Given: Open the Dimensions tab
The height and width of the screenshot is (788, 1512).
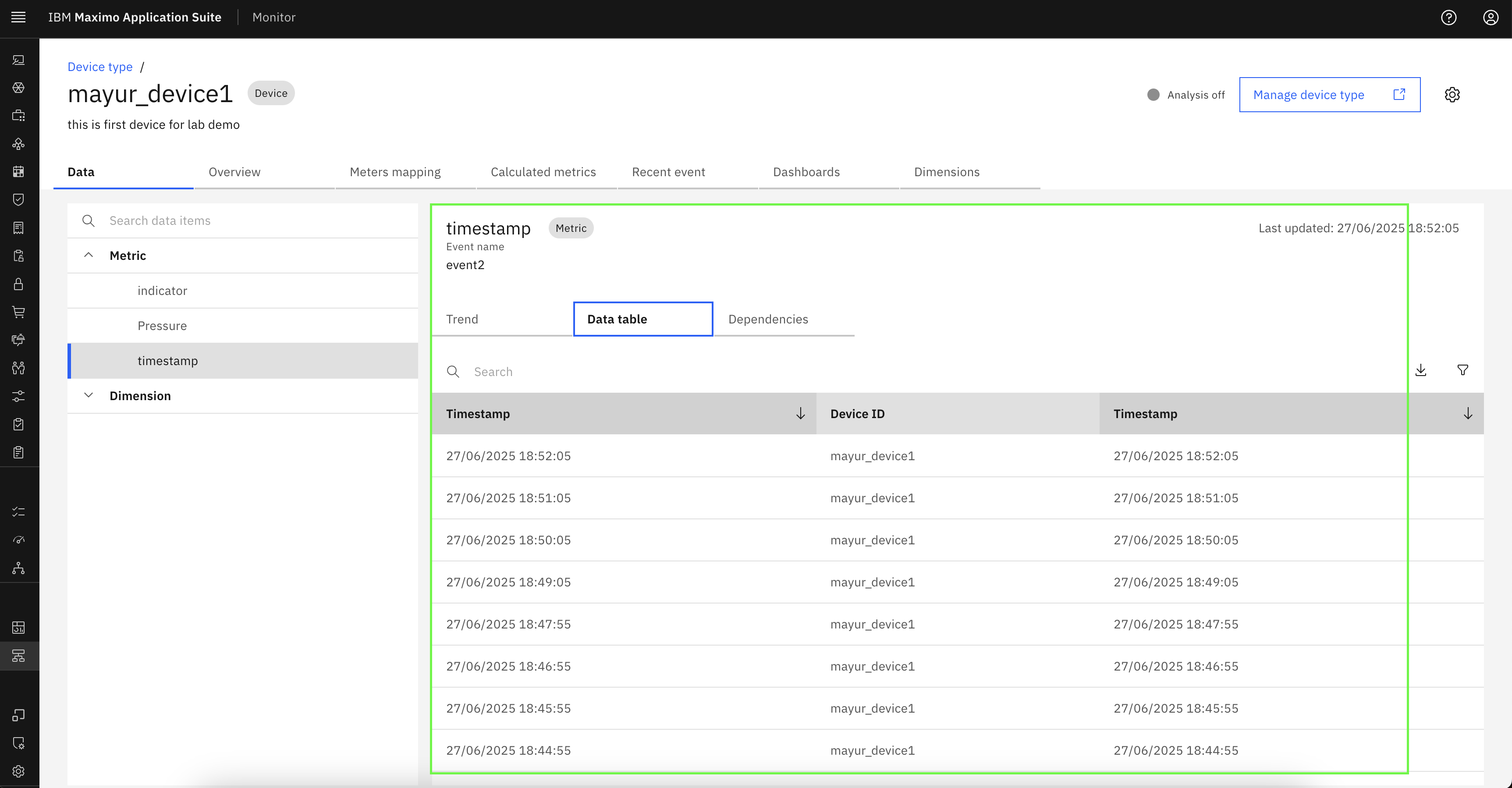Looking at the screenshot, I should pos(970,173).
